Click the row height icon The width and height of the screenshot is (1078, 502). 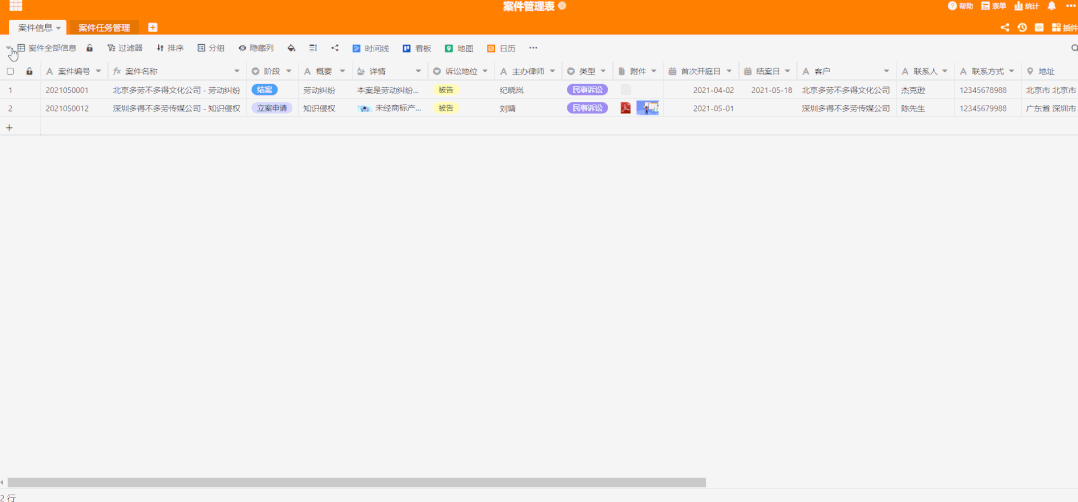[x=313, y=48]
